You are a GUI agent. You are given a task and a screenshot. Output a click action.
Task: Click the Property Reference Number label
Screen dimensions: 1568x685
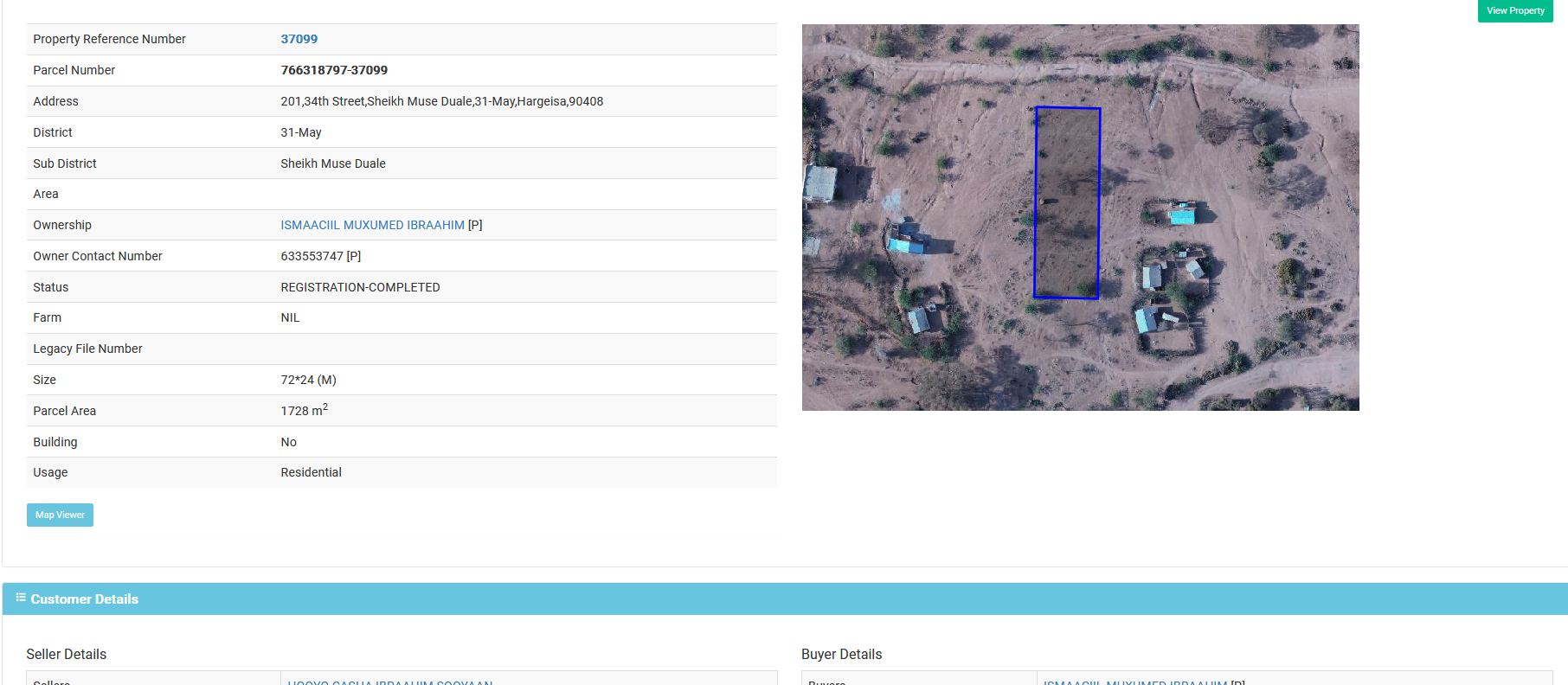point(109,39)
